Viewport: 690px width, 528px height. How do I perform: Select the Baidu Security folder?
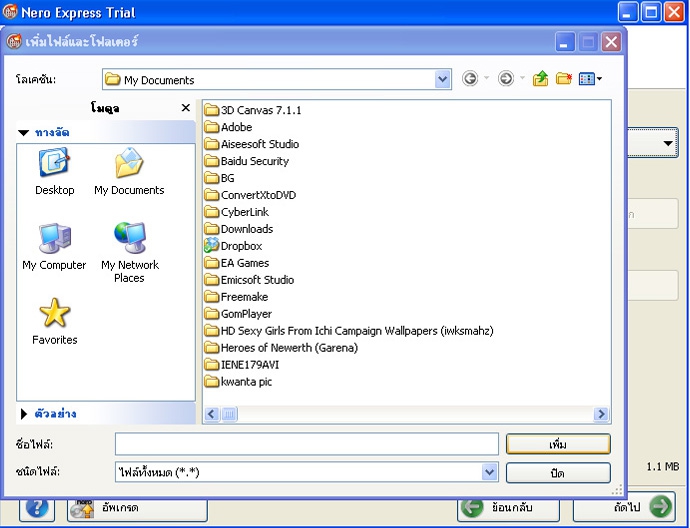pos(247,161)
